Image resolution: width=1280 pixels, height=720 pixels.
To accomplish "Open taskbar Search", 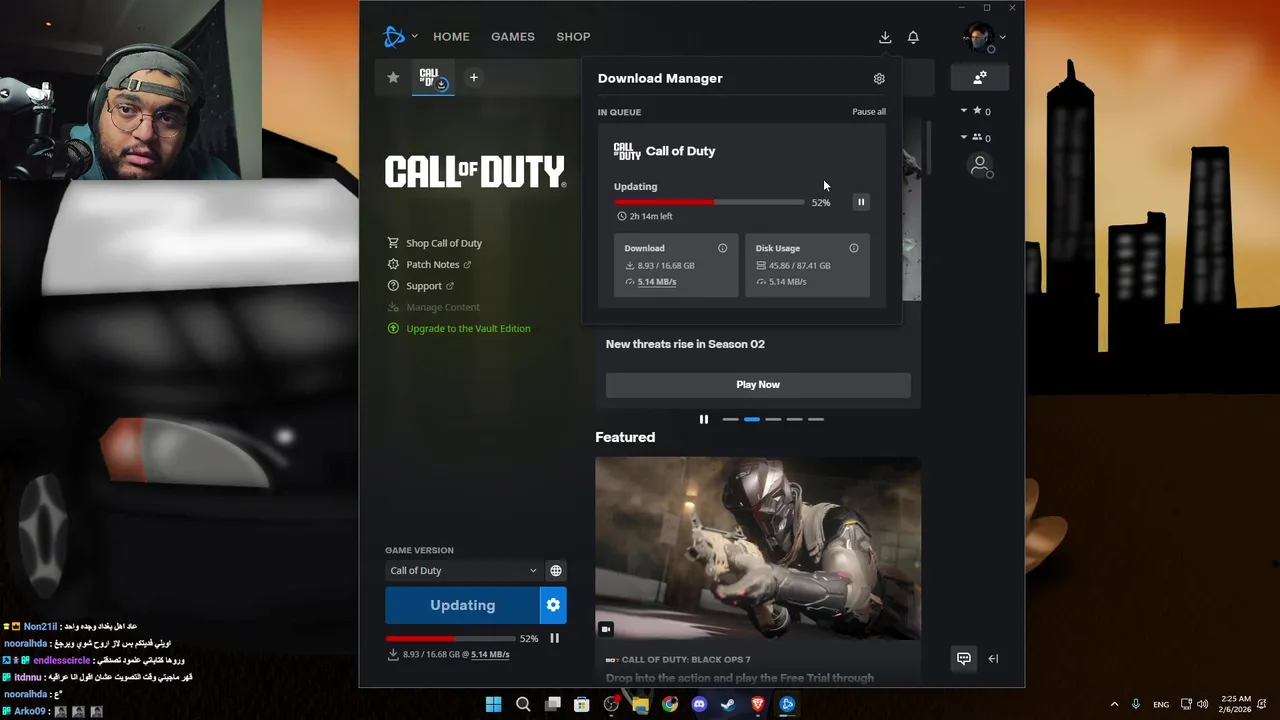I will point(523,704).
